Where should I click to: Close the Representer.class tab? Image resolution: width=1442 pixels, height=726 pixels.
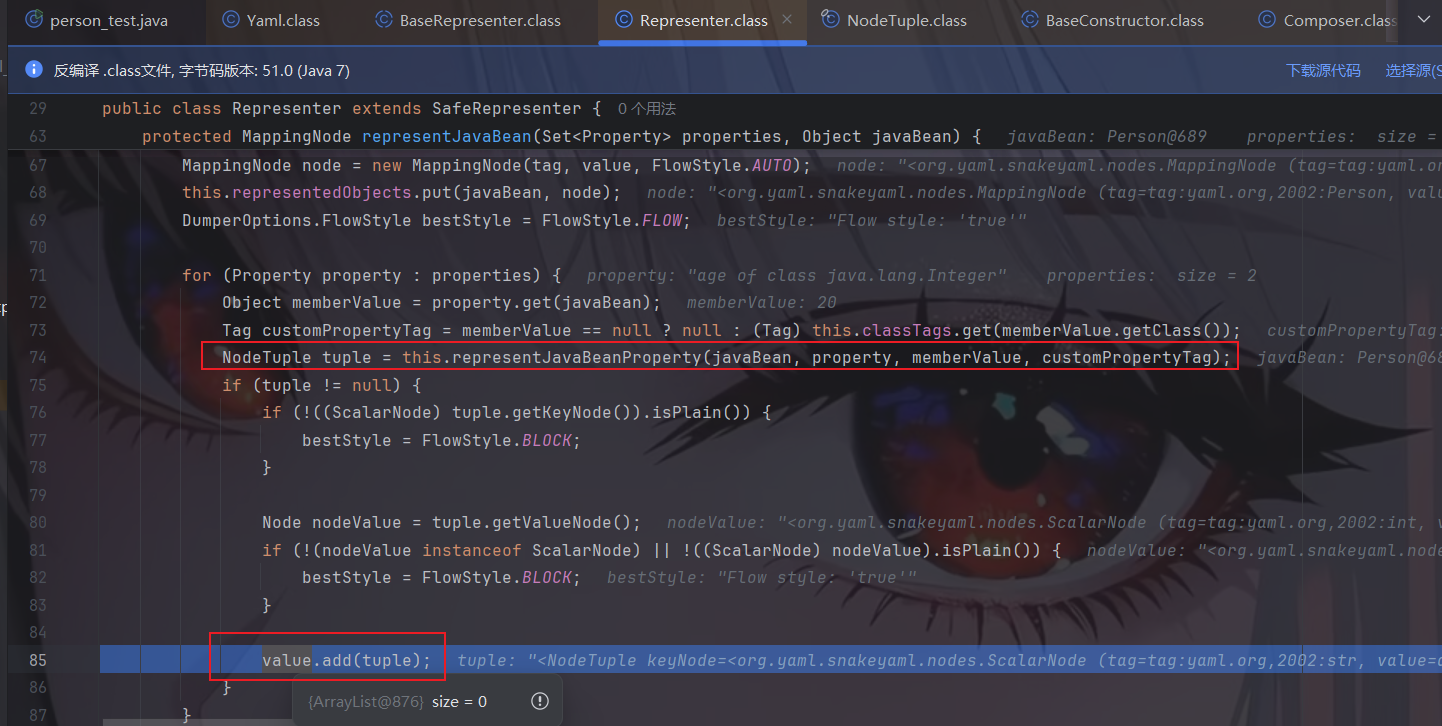click(x=787, y=20)
